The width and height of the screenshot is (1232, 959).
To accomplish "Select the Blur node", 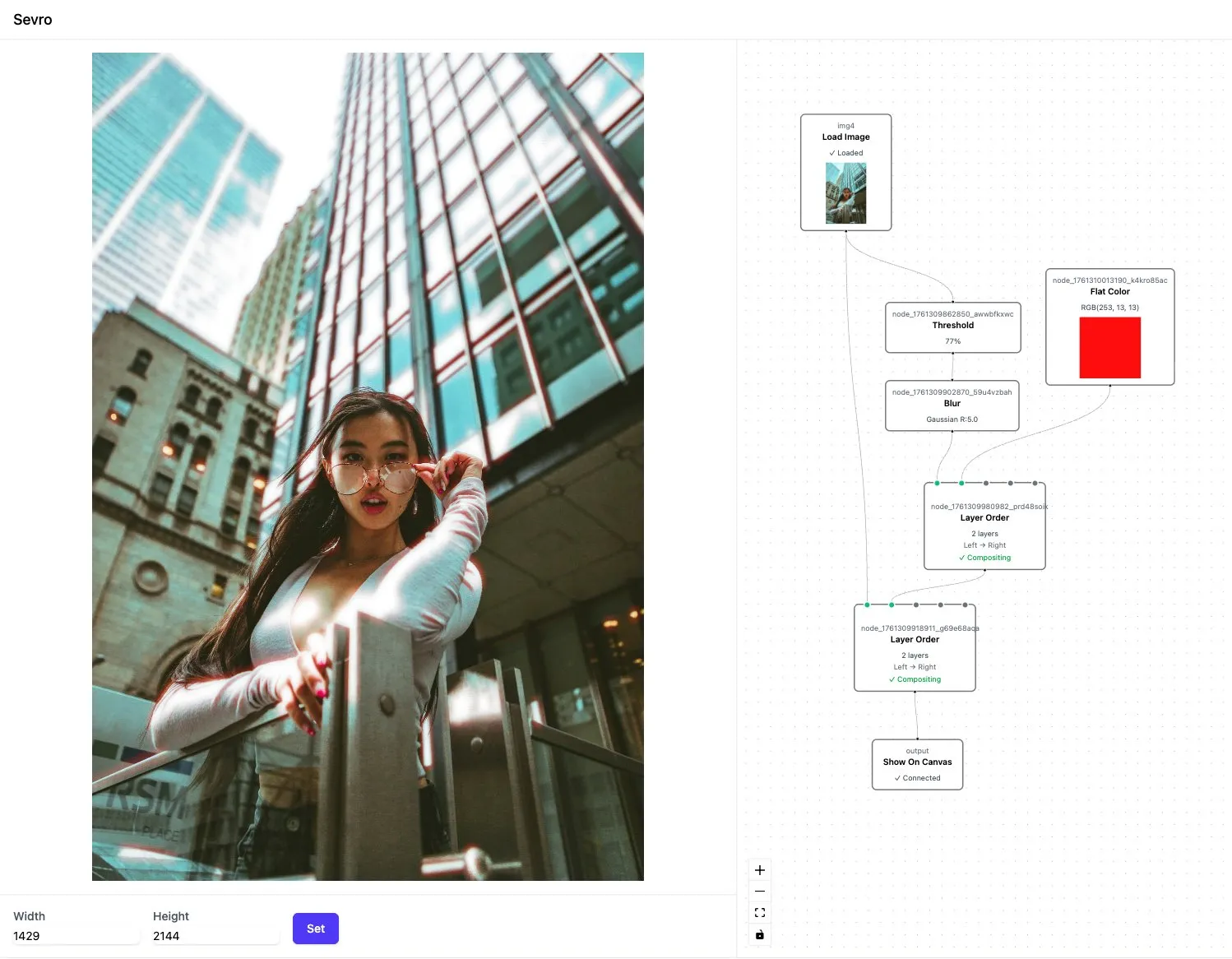I will tap(952, 405).
